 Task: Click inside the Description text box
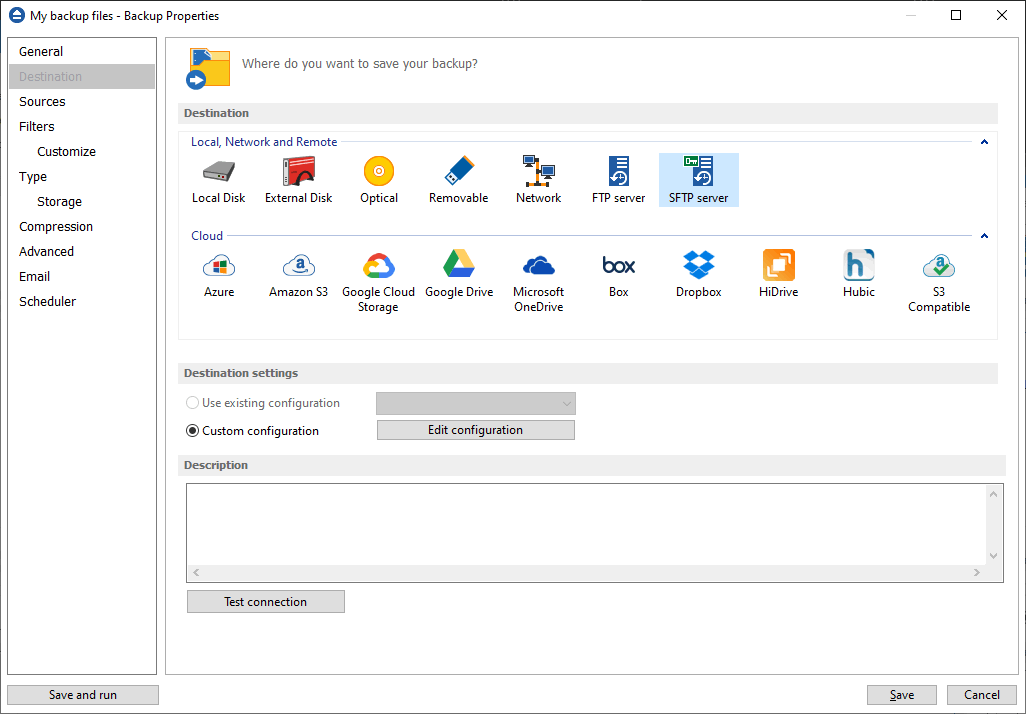tap(586, 525)
